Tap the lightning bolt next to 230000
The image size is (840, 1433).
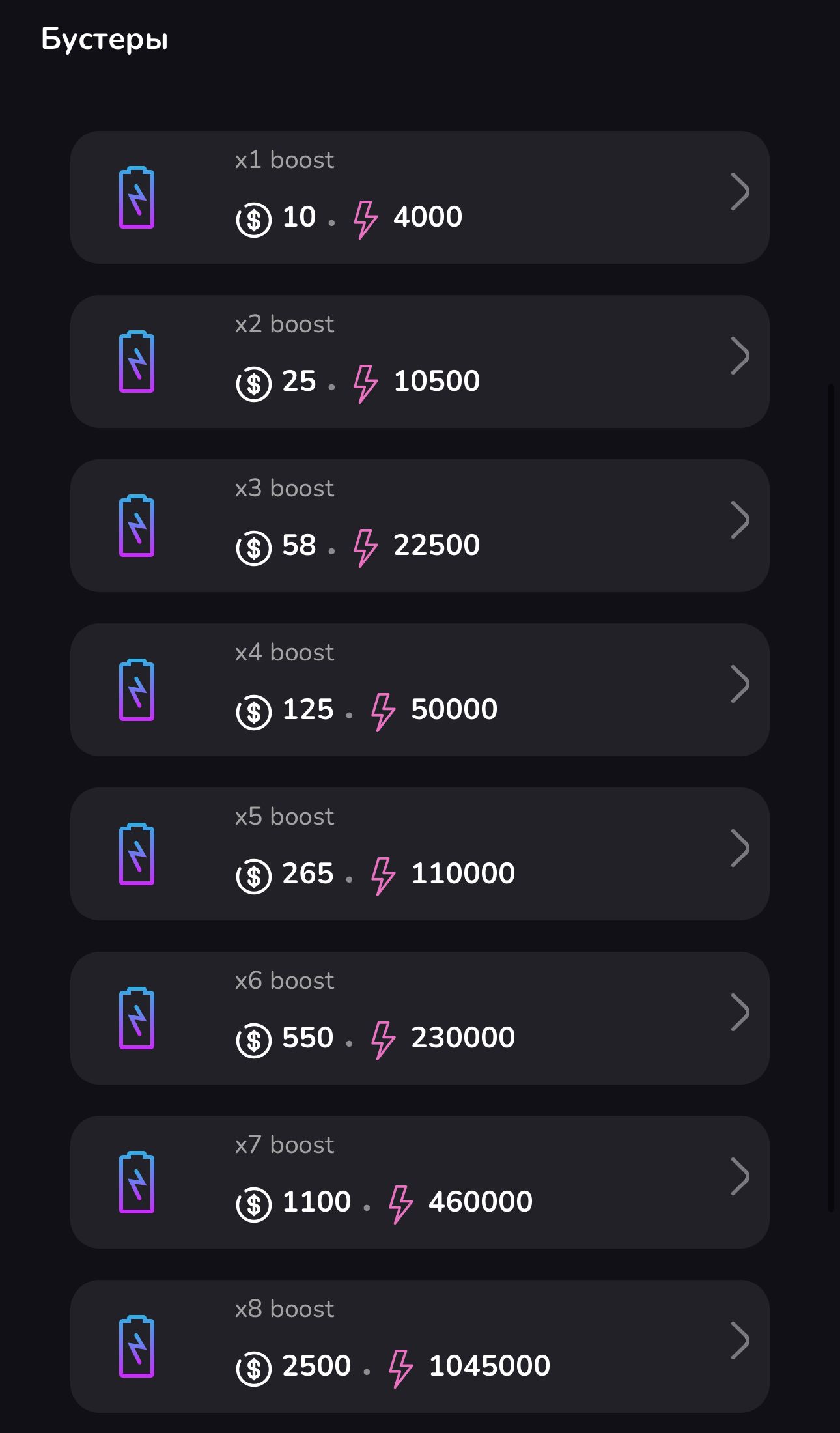click(x=383, y=1040)
